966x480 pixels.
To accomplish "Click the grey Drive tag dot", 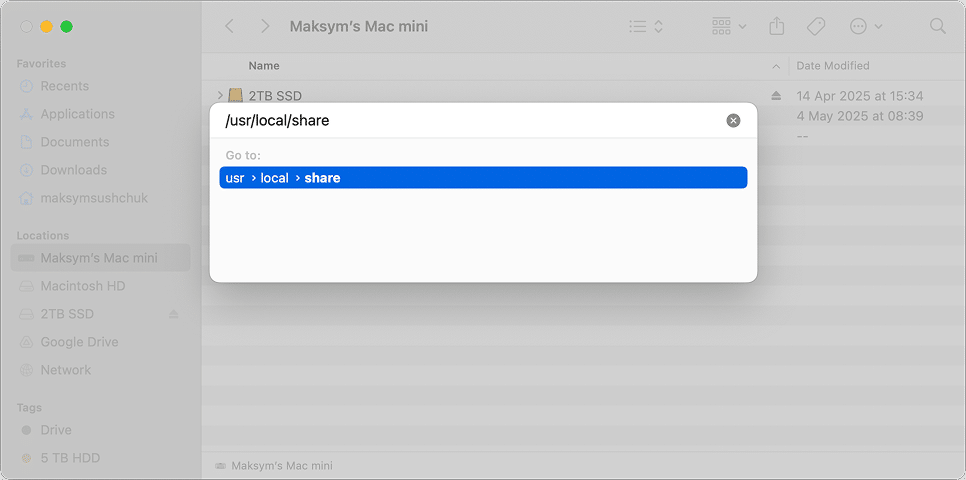I will (26, 429).
